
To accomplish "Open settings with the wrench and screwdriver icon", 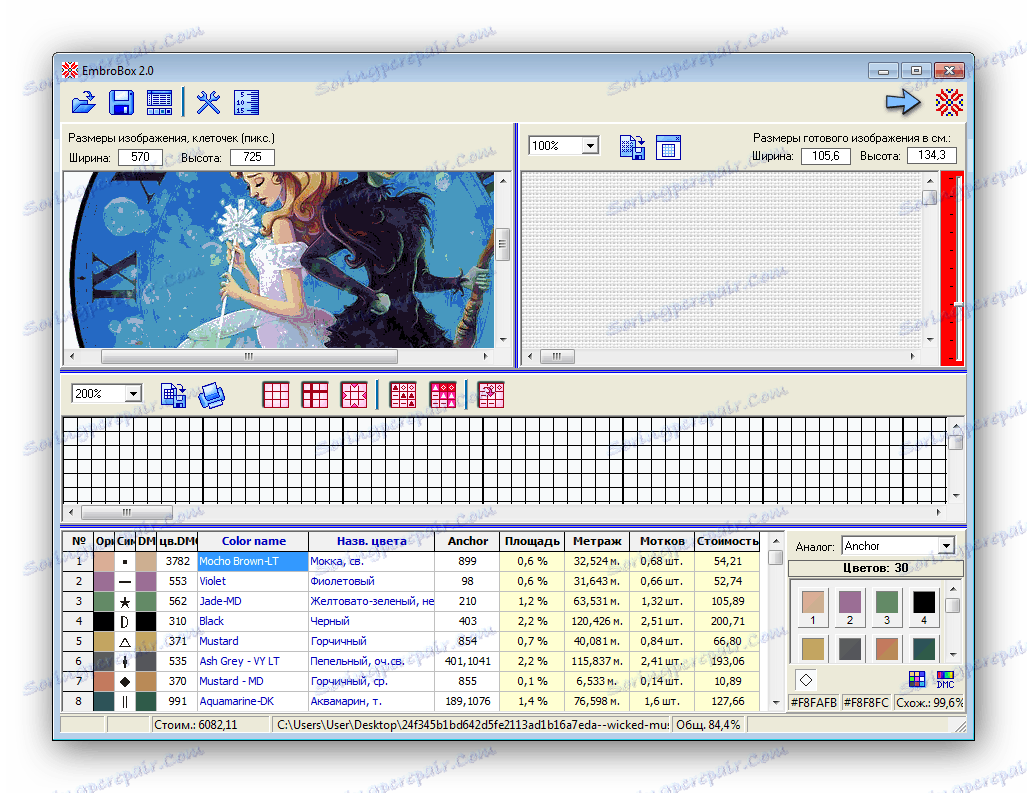I will (x=208, y=102).
